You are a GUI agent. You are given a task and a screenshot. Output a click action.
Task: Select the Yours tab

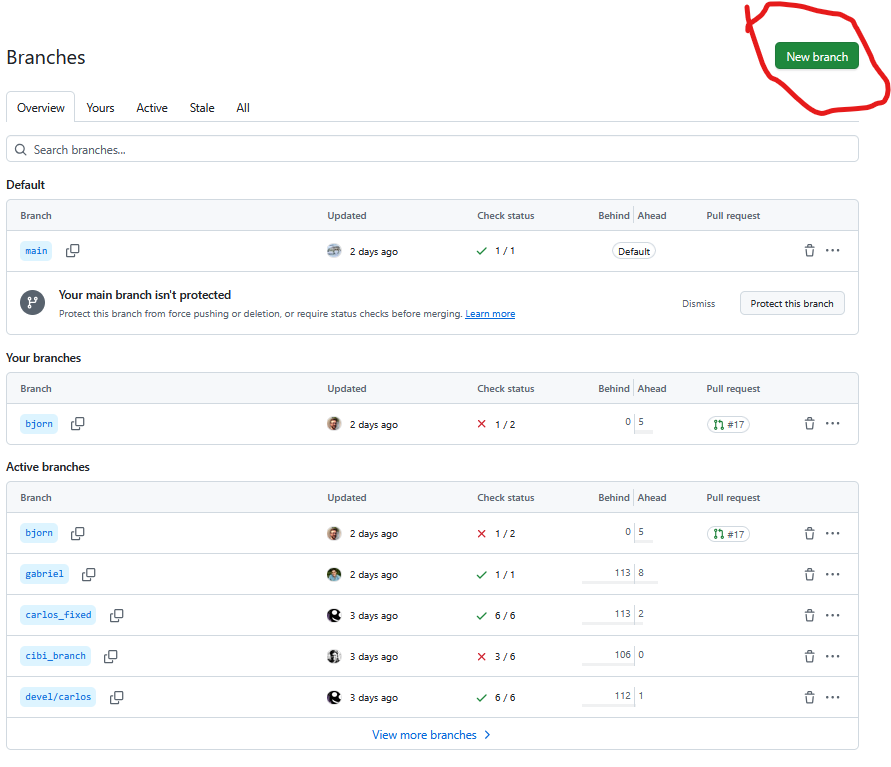point(100,108)
